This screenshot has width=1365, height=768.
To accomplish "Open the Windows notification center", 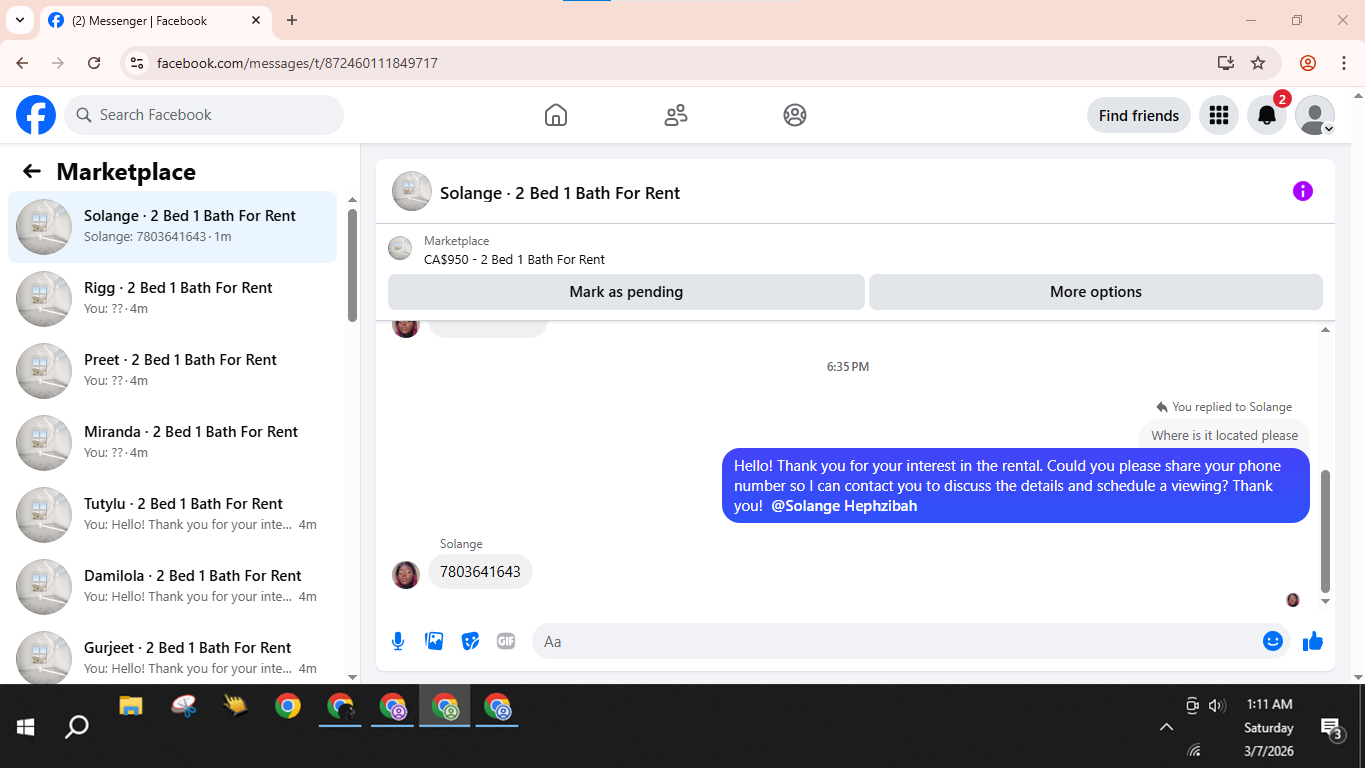I will (x=1331, y=727).
